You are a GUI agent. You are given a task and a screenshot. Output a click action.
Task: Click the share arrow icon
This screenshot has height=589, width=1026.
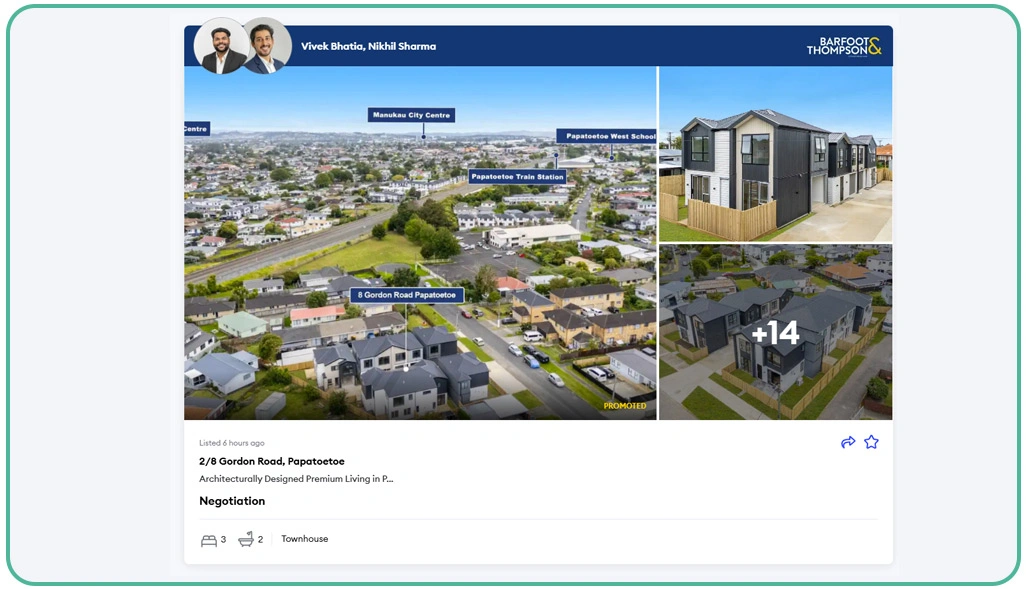coord(848,441)
